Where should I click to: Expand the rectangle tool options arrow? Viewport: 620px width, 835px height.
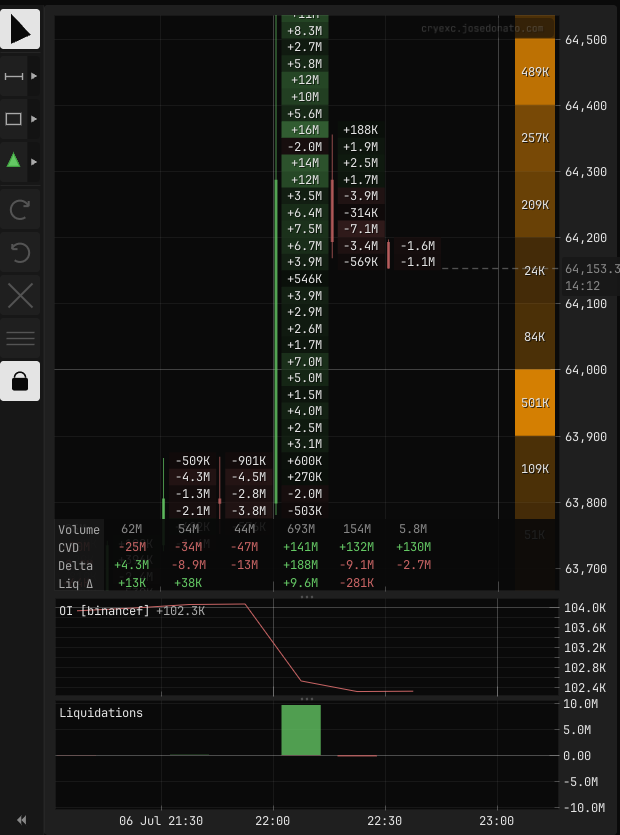pos(34,119)
